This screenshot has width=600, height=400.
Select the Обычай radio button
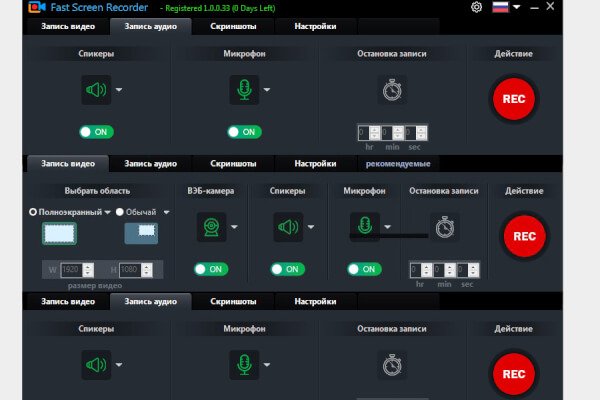tap(120, 212)
